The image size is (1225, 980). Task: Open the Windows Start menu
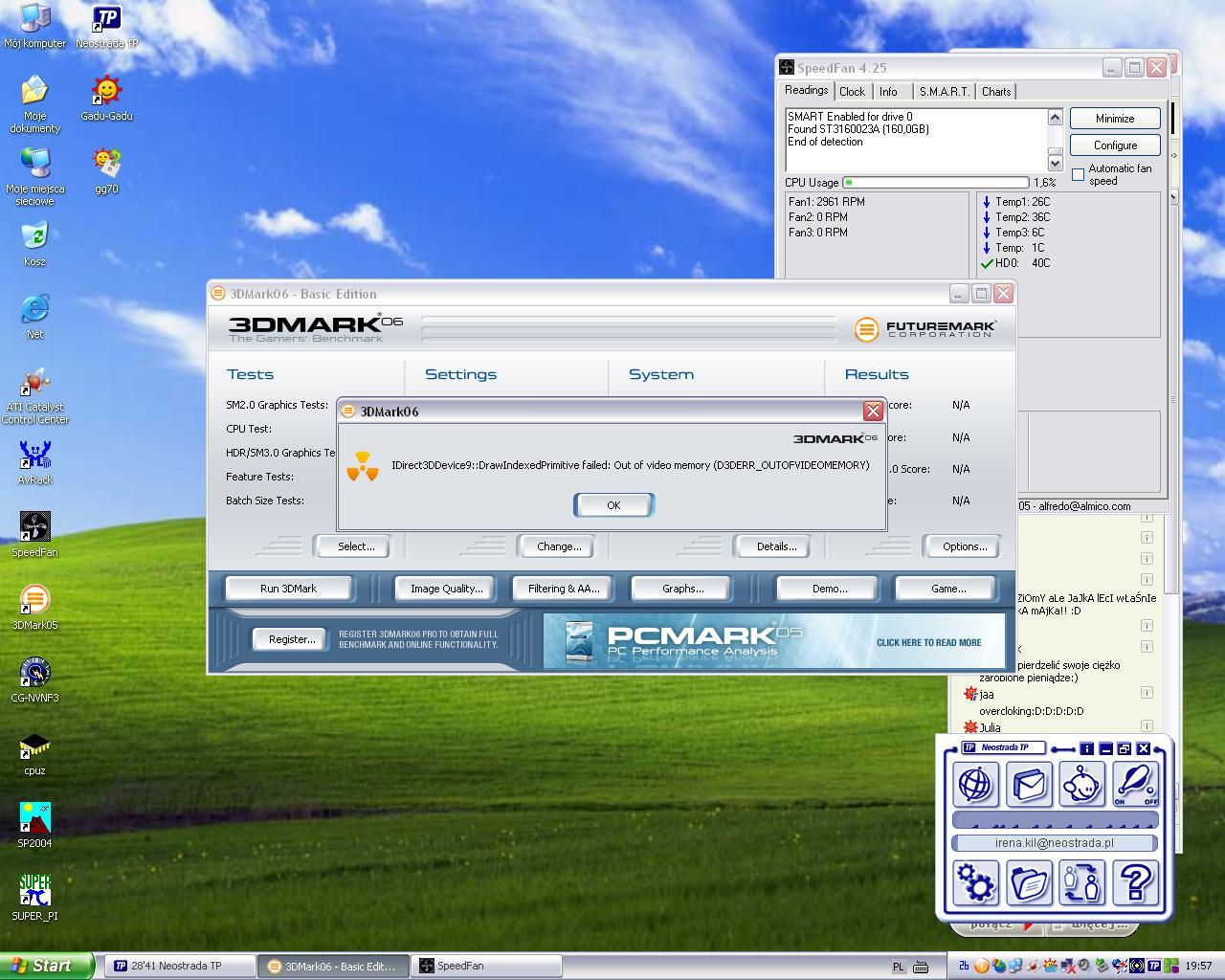coord(47,966)
